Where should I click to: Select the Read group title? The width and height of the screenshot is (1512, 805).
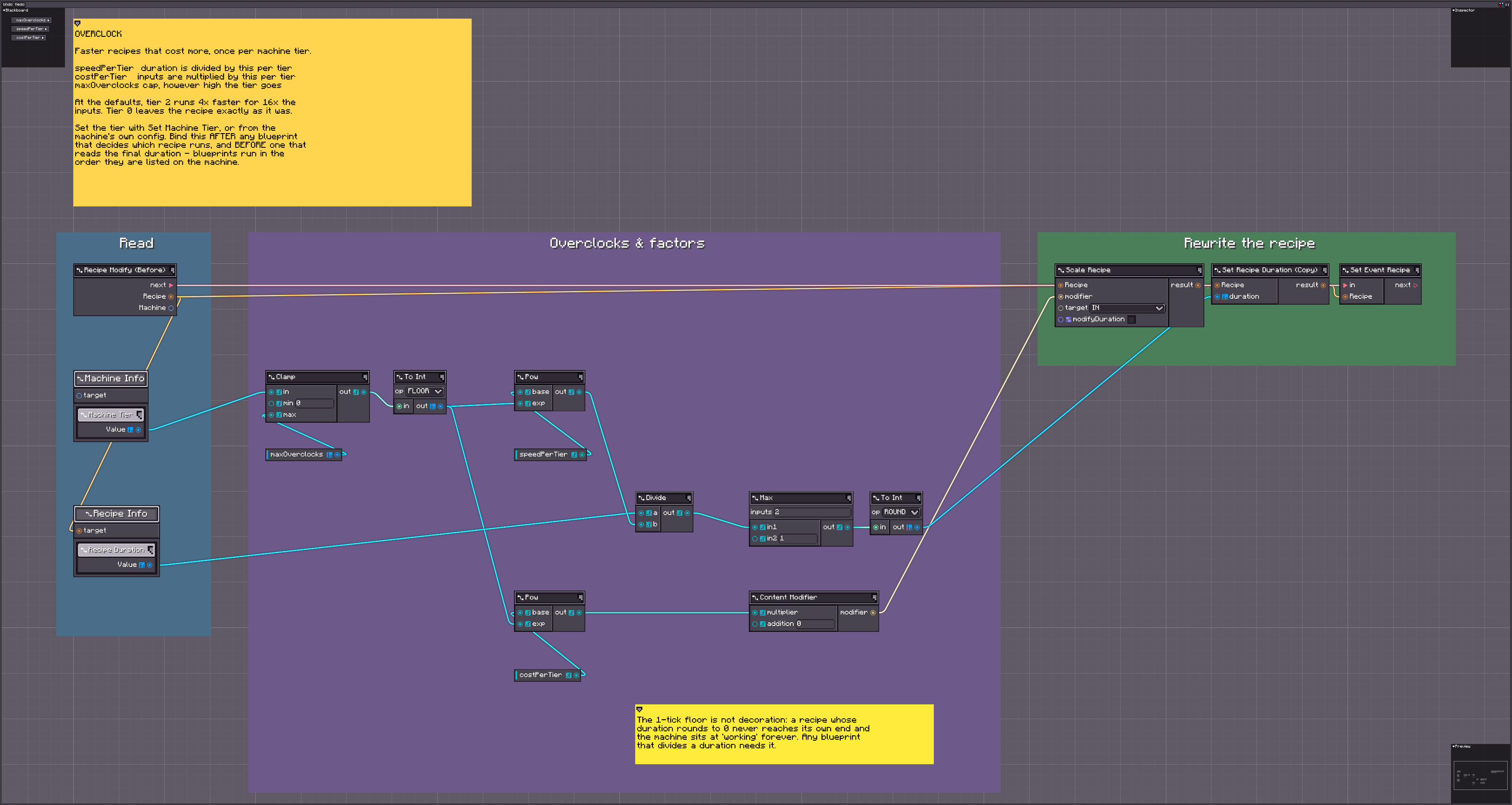(x=136, y=244)
